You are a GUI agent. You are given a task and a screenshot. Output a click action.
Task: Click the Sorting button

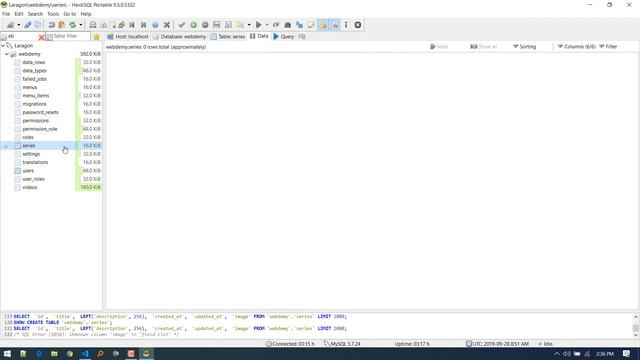click(524, 47)
